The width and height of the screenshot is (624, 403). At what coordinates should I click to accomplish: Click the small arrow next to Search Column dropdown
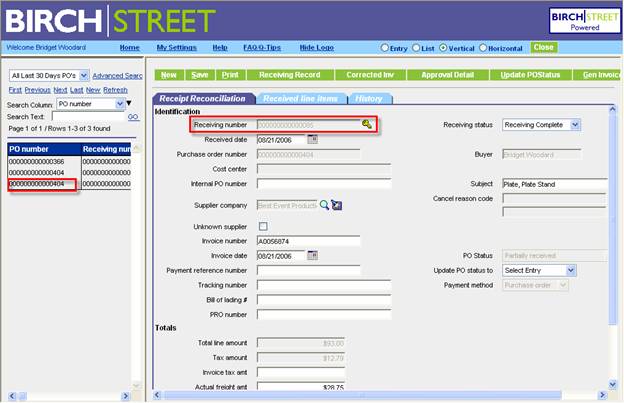129,103
